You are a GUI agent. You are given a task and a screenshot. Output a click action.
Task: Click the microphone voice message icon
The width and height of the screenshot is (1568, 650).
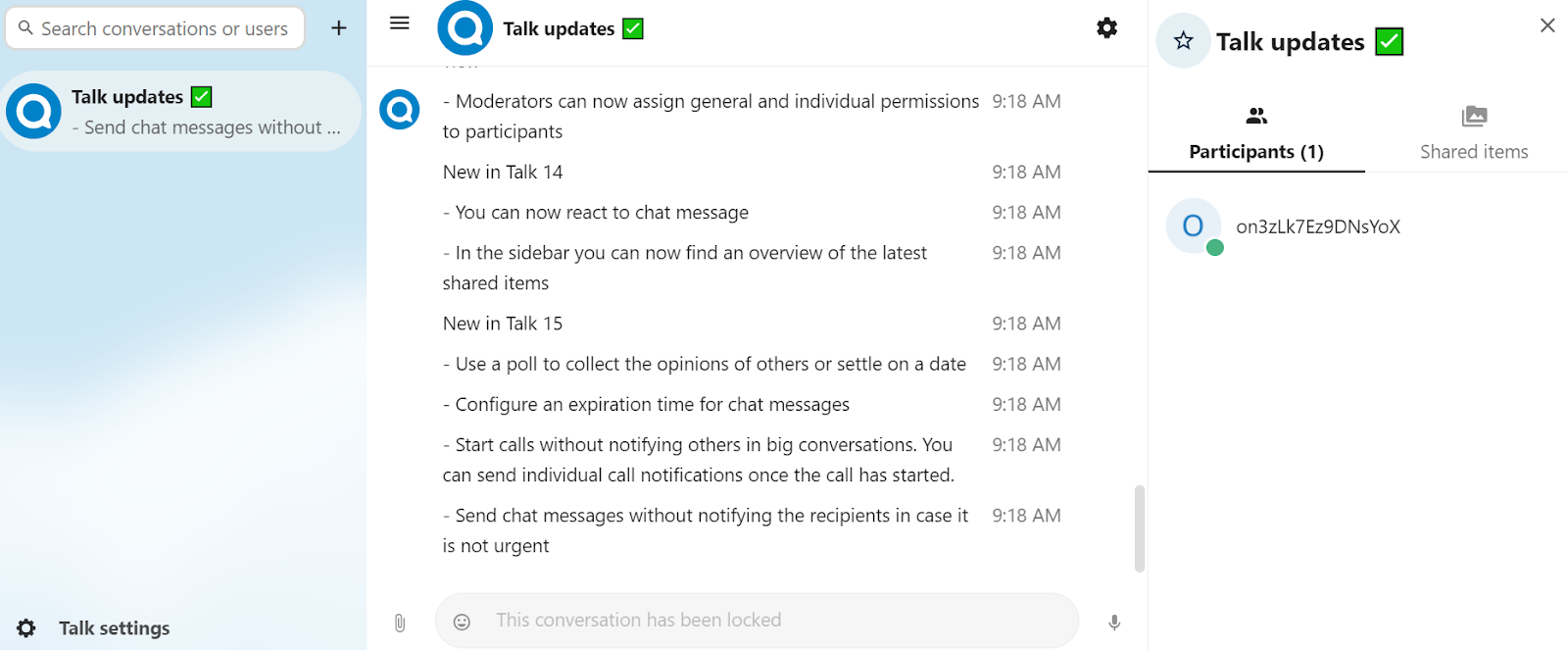(1114, 623)
